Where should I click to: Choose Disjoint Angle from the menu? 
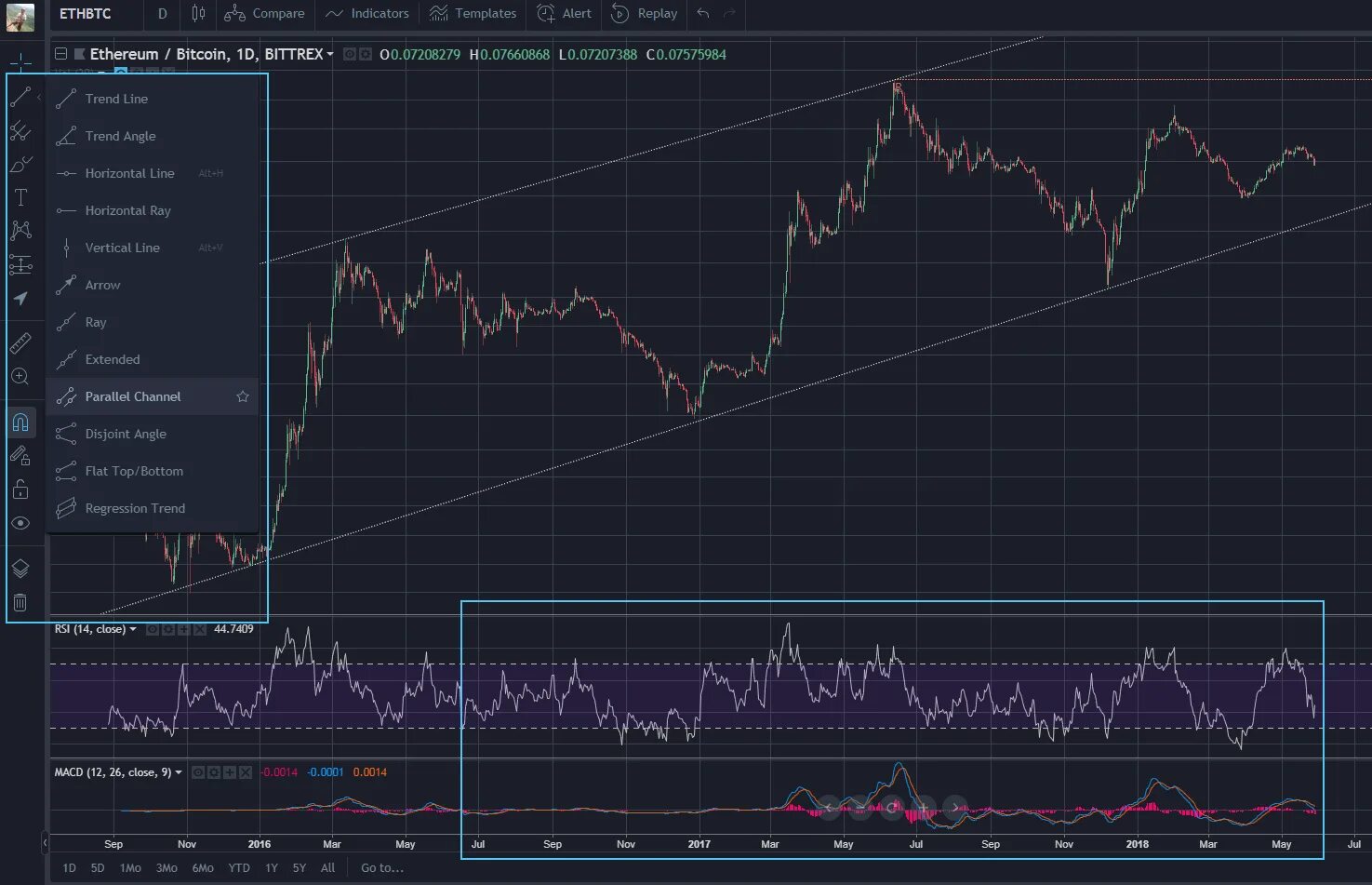(x=153, y=434)
